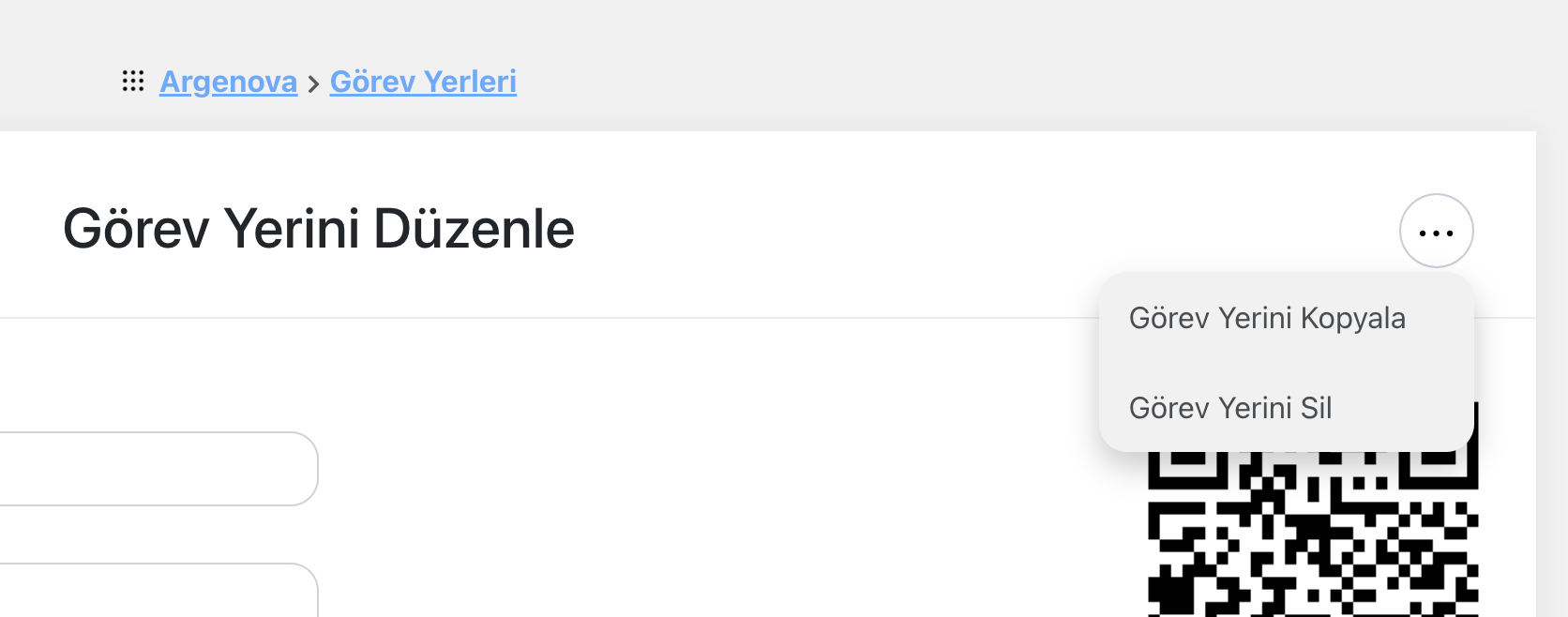Click the Görev Yerini Düzenle heading
Screen dimensions: 1568x617
click(319, 229)
